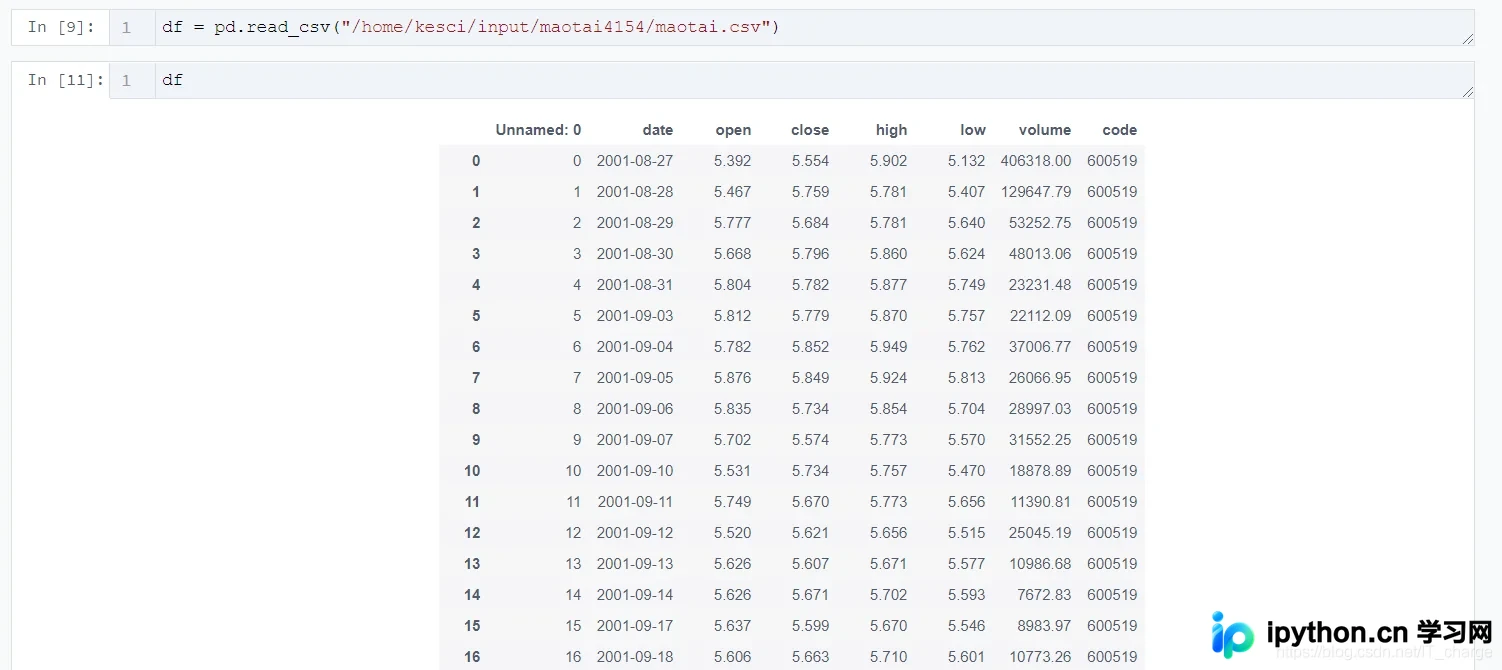Viewport: 1502px width, 670px height.
Task: Click the volume value 7672.83
Action: tap(1044, 595)
